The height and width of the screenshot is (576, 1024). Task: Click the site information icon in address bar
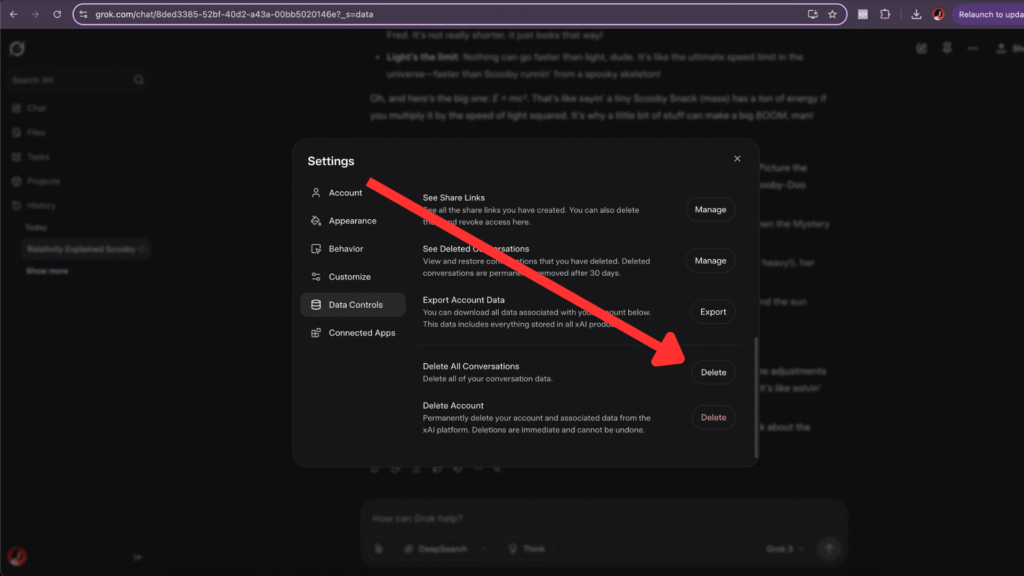(84, 14)
